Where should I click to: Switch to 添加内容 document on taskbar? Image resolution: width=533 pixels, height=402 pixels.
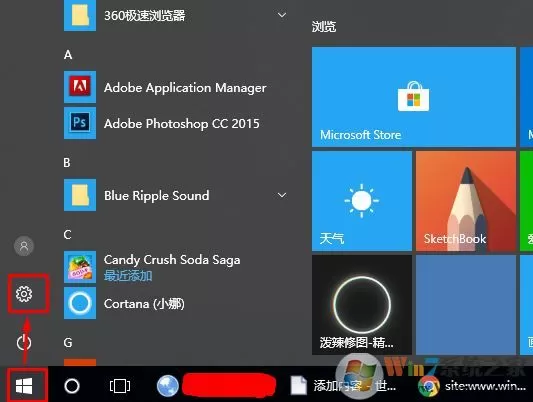pyautogui.click(x=343, y=386)
